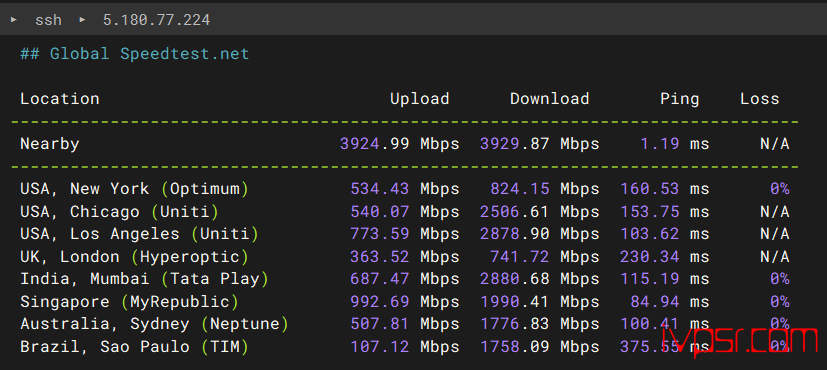Viewport: 827px width, 370px height.
Task: Click the arrow between ssh and IP address
Action: (x=82, y=20)
